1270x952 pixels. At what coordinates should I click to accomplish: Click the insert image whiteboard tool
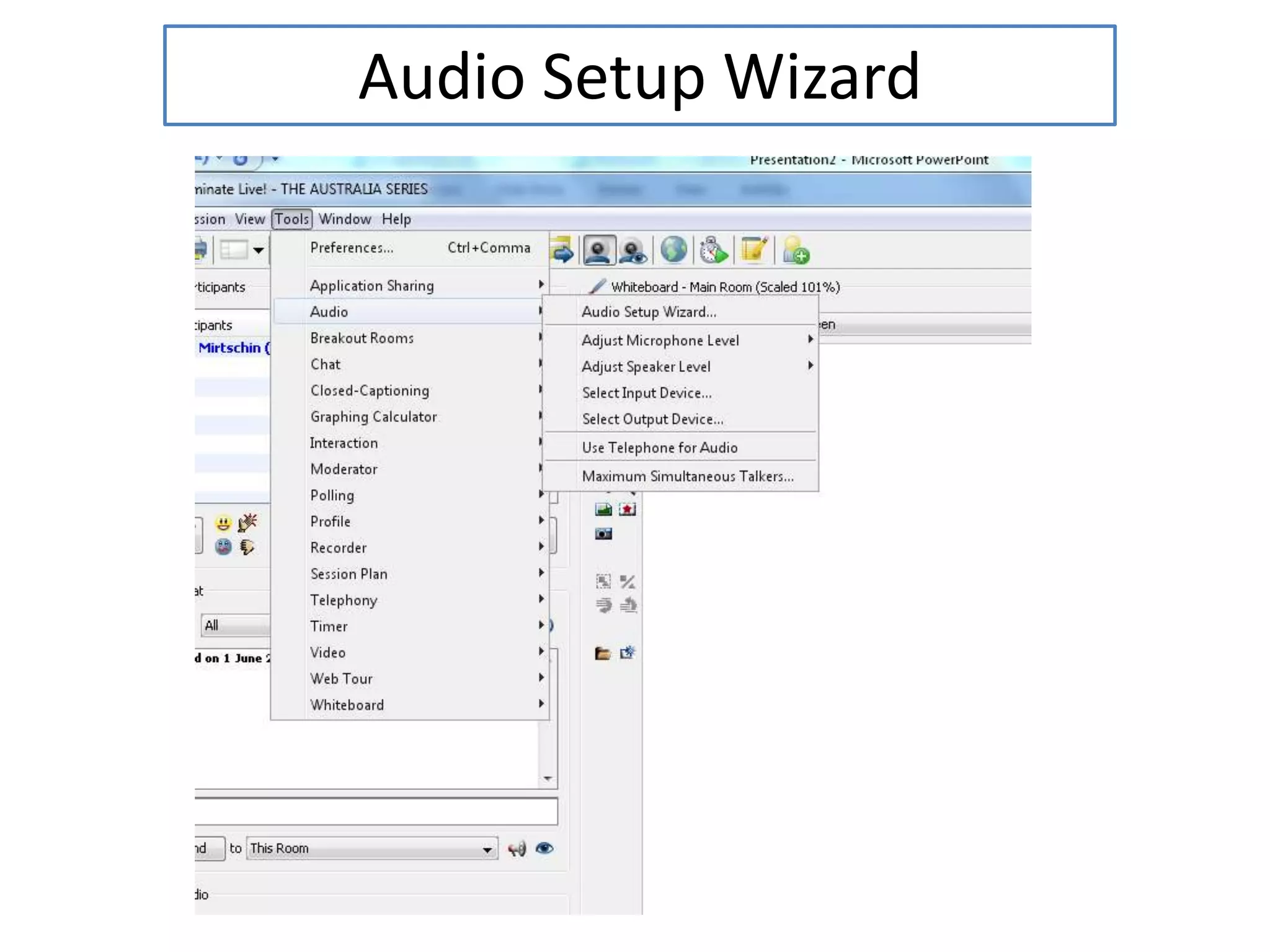pyautogui.click(x=603, y=509)
